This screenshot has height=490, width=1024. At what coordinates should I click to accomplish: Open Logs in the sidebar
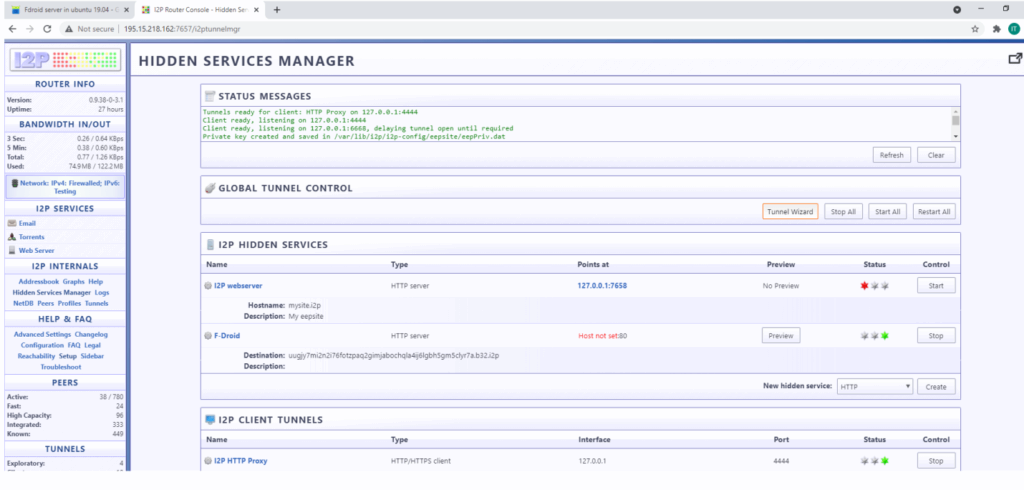tap(102, 293)
